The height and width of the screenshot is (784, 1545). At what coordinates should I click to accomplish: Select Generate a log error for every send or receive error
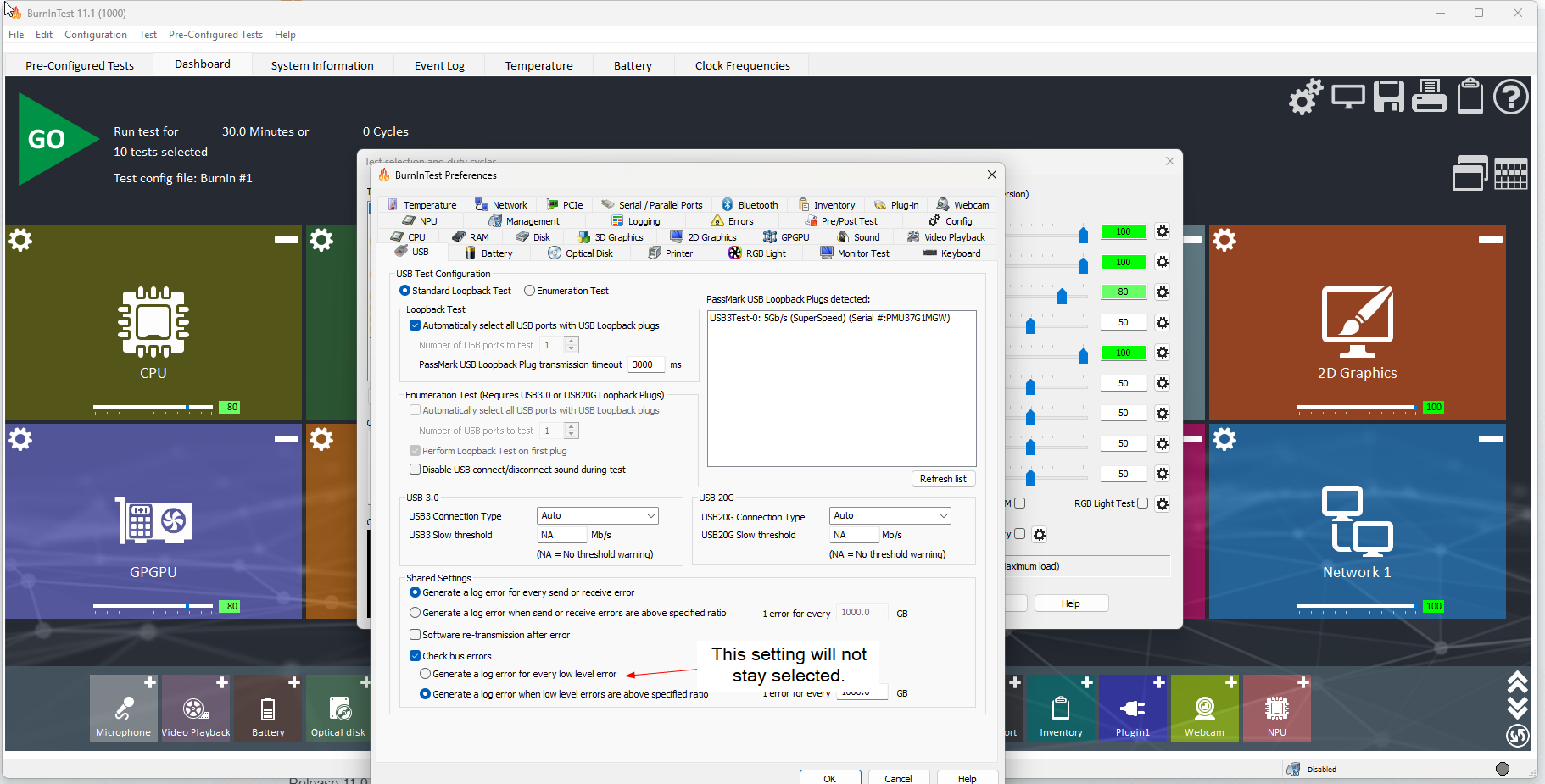(415, 592)
